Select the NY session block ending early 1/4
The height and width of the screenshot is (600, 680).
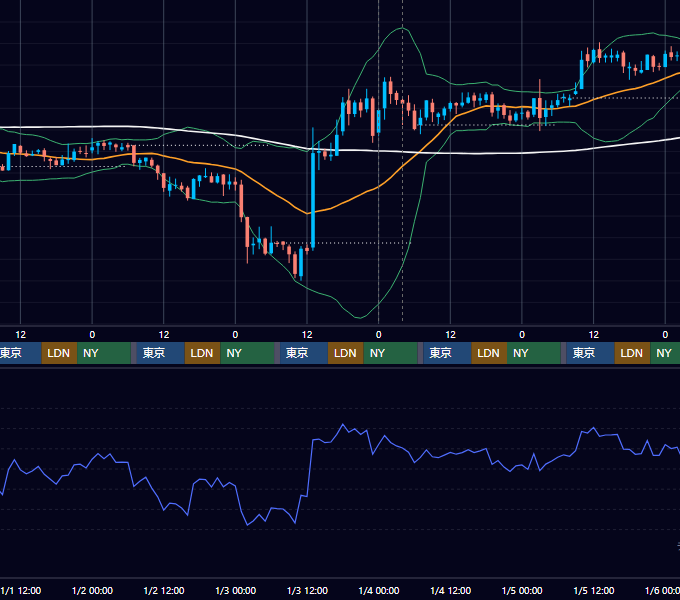pyautogui.click(x=390, y=353)
